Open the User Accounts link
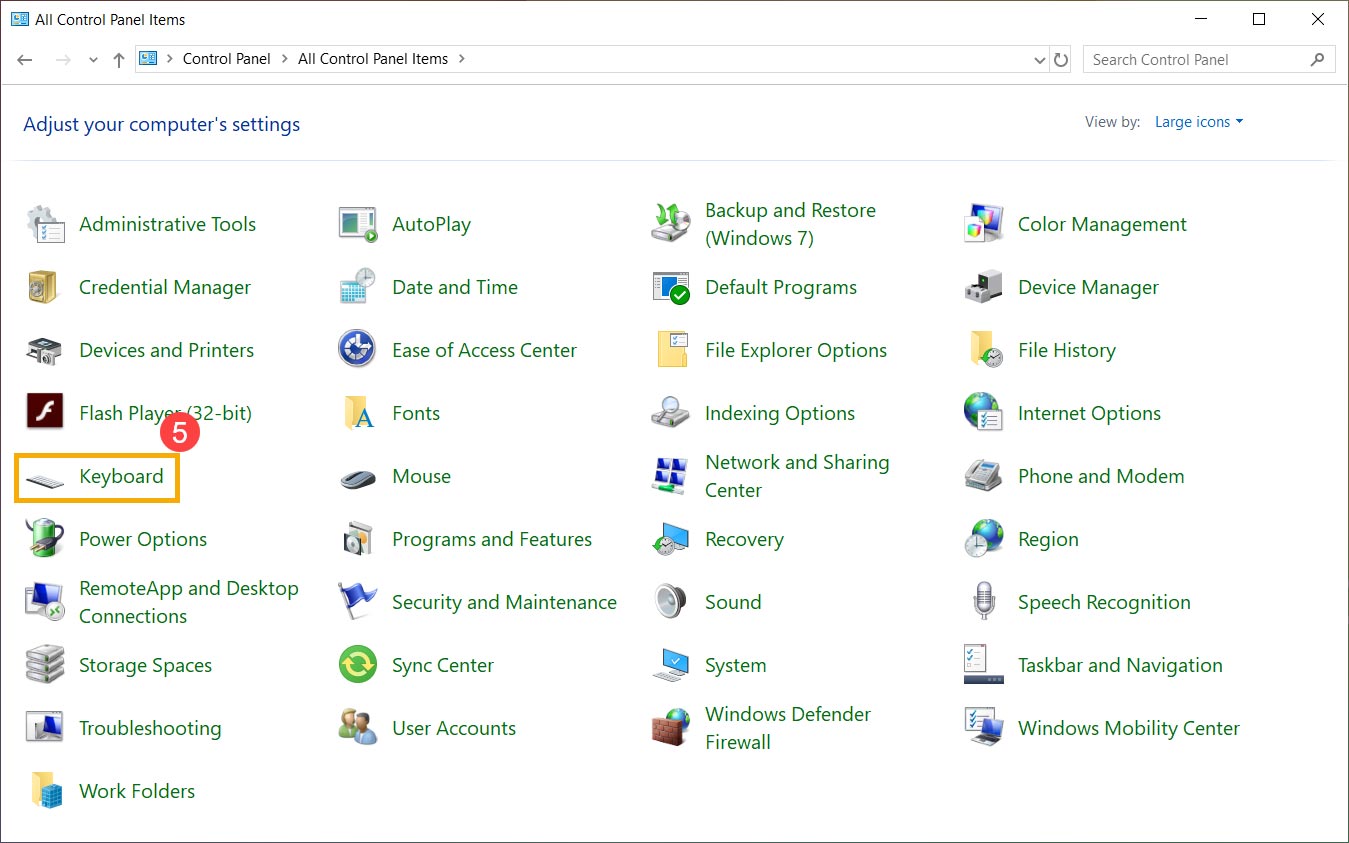1349x843 pixels. coord(454,728)
